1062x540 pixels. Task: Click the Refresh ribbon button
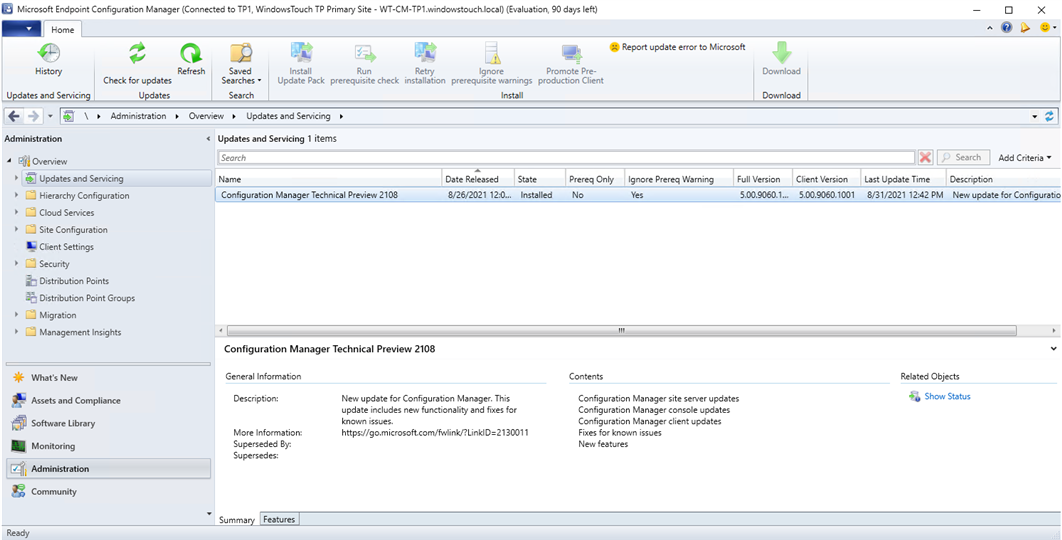point(191,60)
